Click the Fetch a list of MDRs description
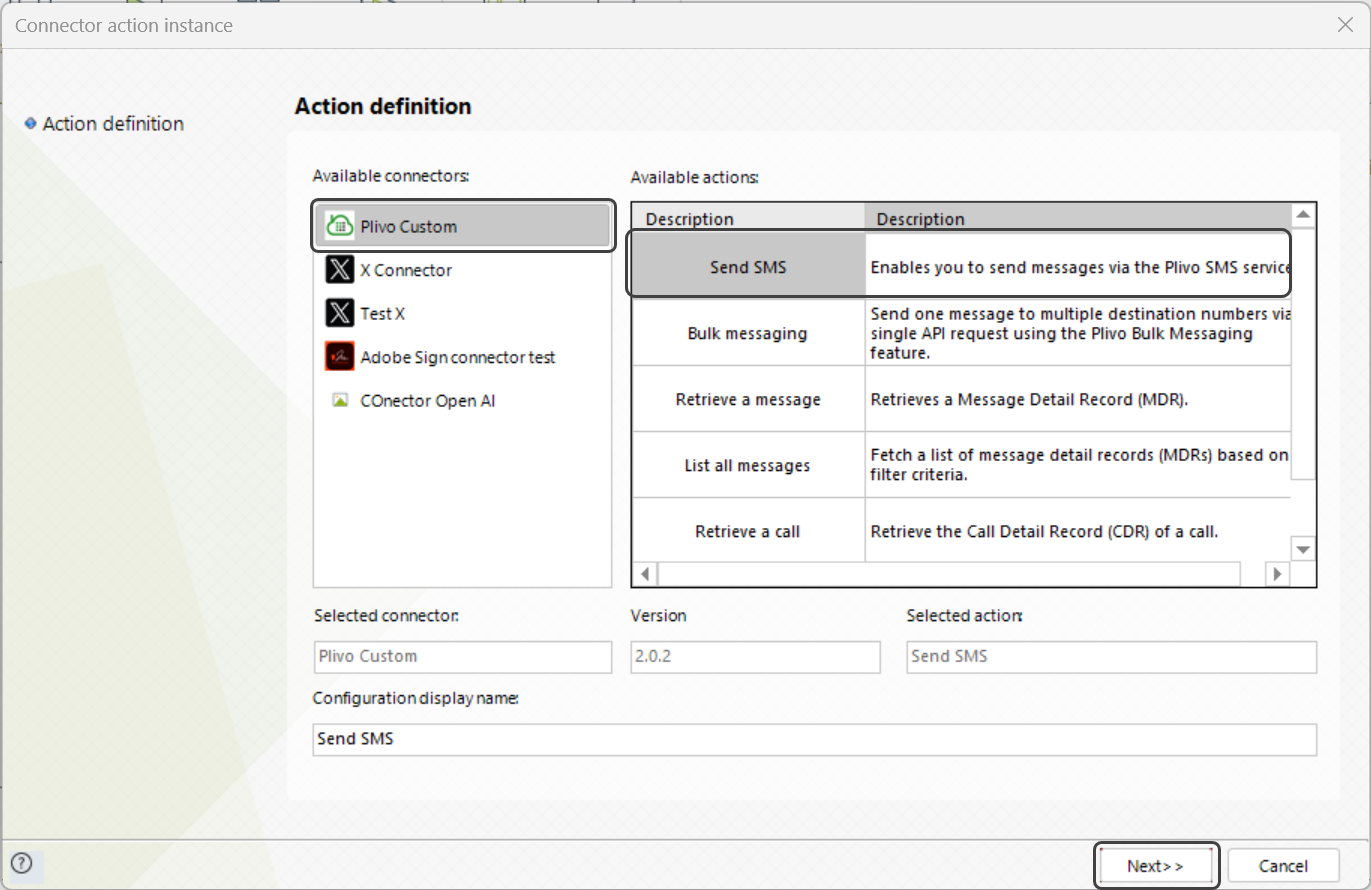 (x=1078, y=465)
